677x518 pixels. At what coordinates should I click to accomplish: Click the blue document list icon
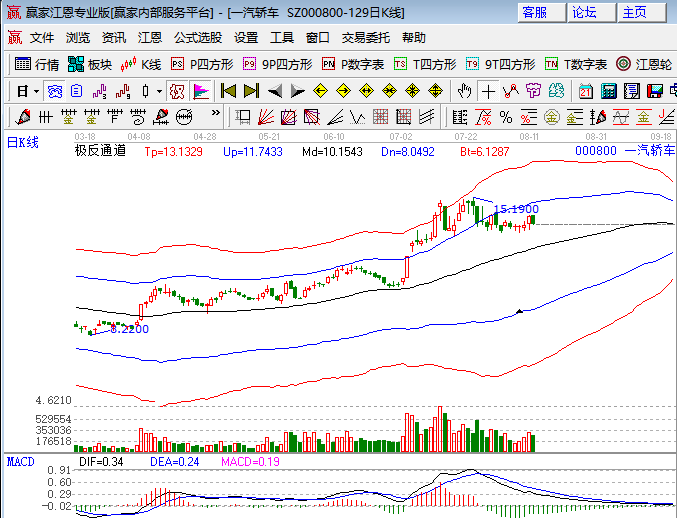click(76, 92)
